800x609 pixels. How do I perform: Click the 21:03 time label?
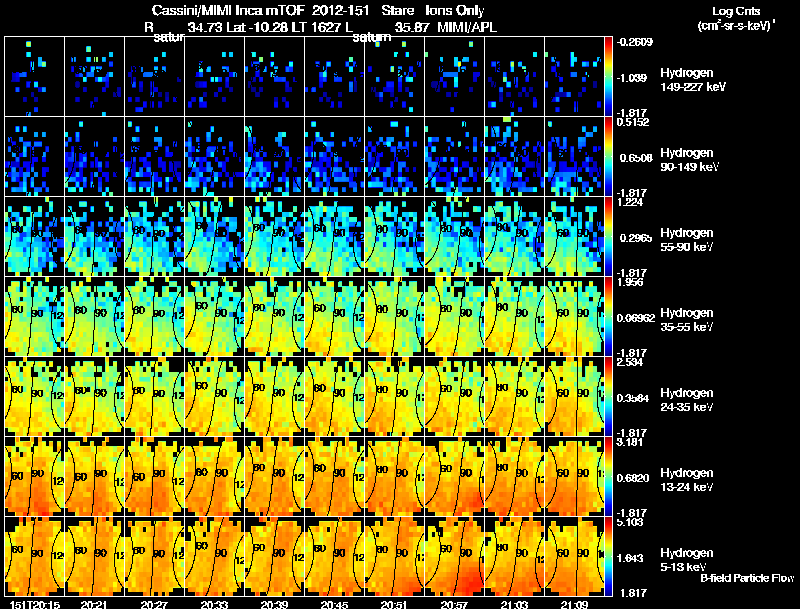tap(514, 605)
